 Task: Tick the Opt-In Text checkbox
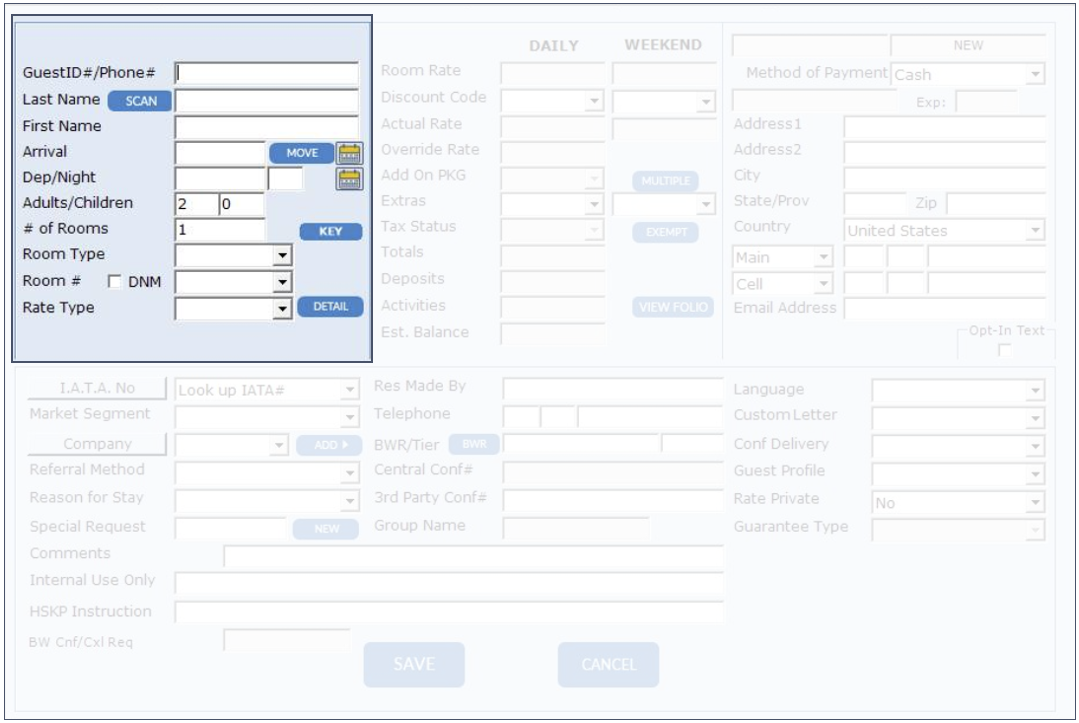coord(1004,349)
